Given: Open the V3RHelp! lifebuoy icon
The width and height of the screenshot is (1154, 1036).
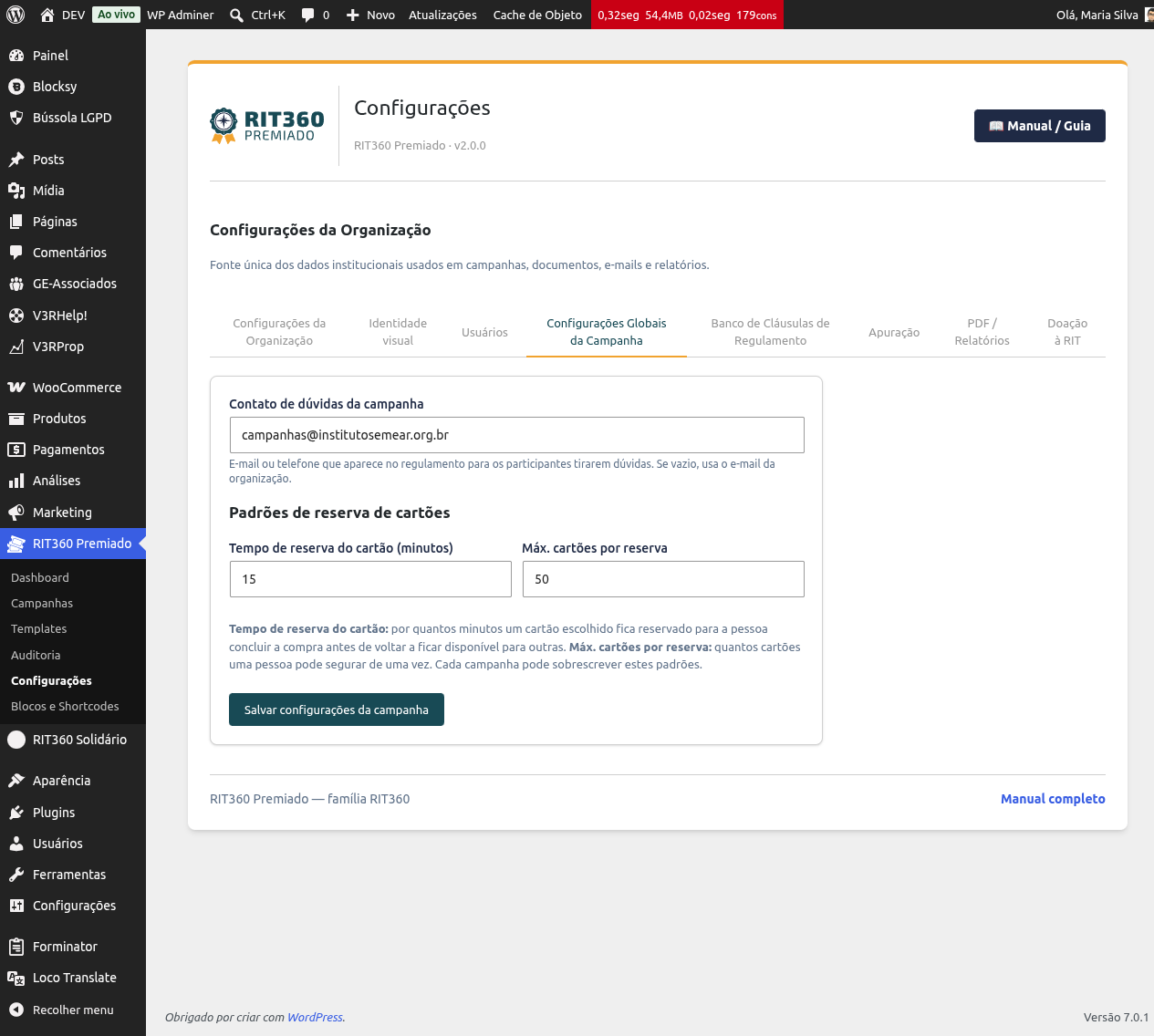Looking at the screenshot, I should click(x=16, y=316).
